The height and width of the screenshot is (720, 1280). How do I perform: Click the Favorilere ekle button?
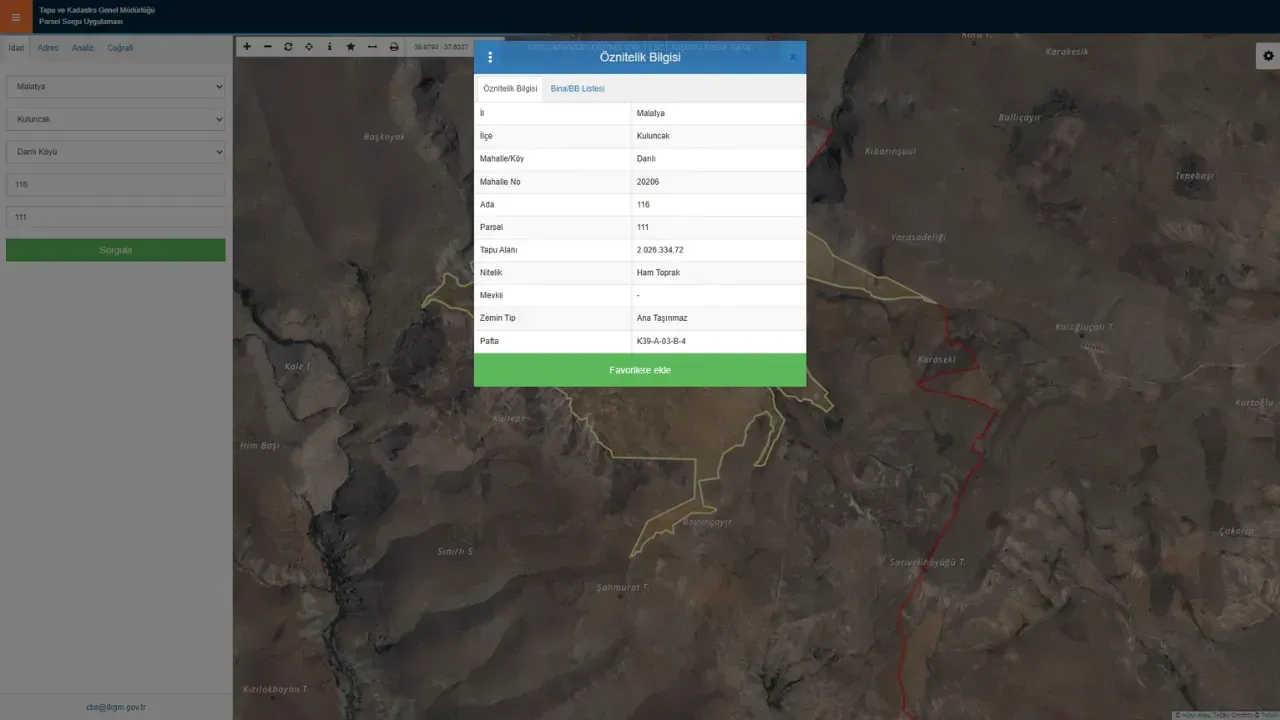639,370
